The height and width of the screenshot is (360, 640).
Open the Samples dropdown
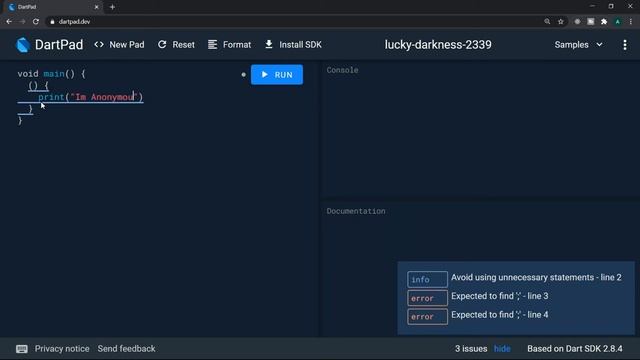click(578, 45)
